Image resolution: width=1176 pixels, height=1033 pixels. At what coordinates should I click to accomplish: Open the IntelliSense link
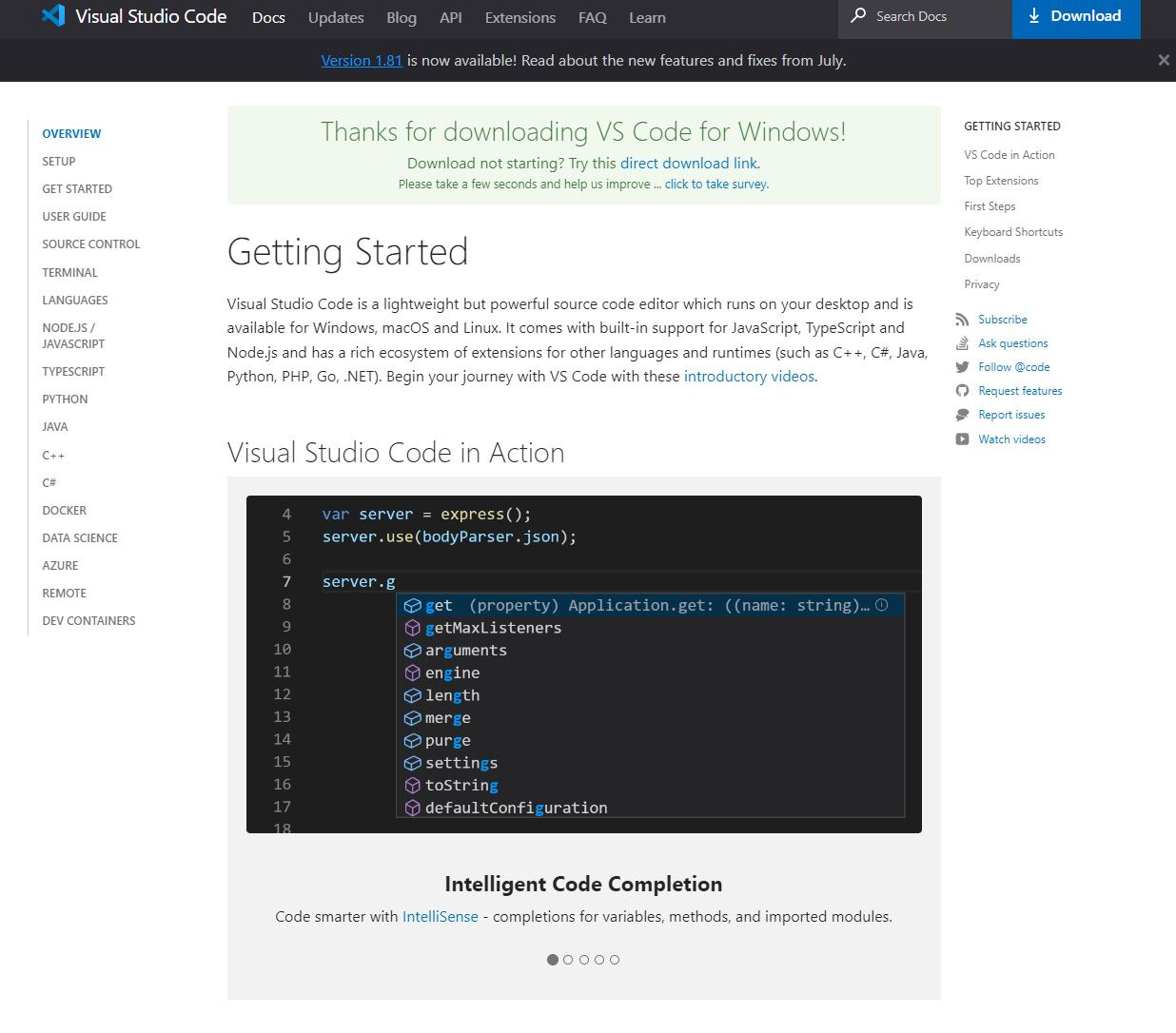click(x=440, y=916)
